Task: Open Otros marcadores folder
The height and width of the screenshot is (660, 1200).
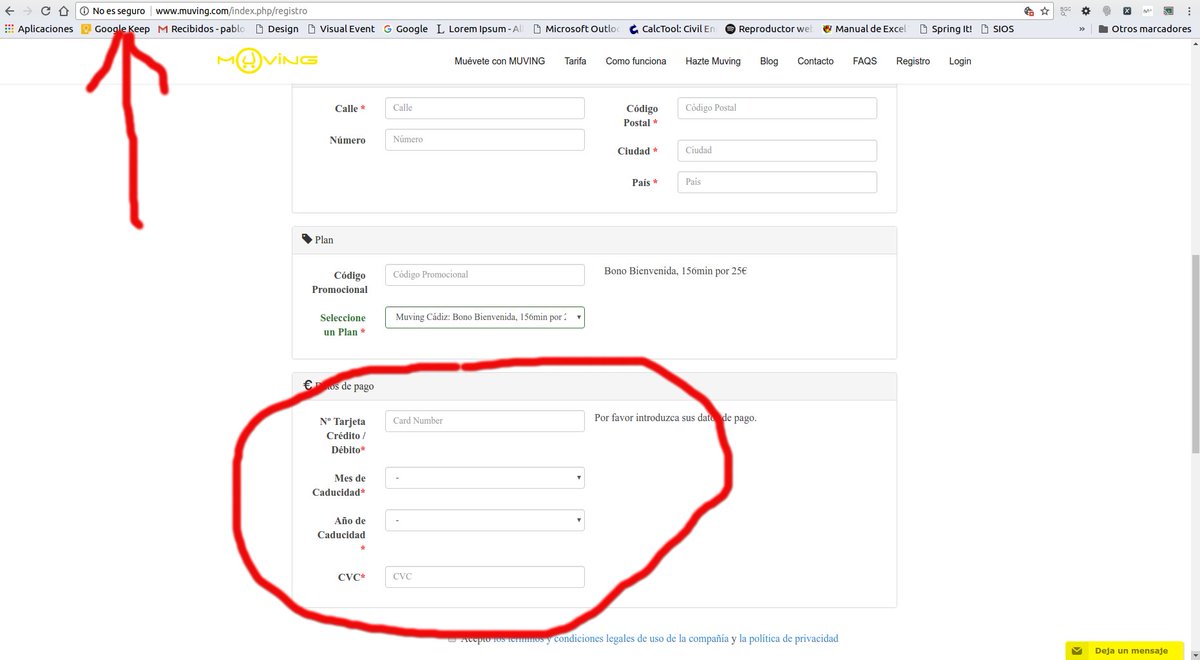Action: coord(1144,29)
